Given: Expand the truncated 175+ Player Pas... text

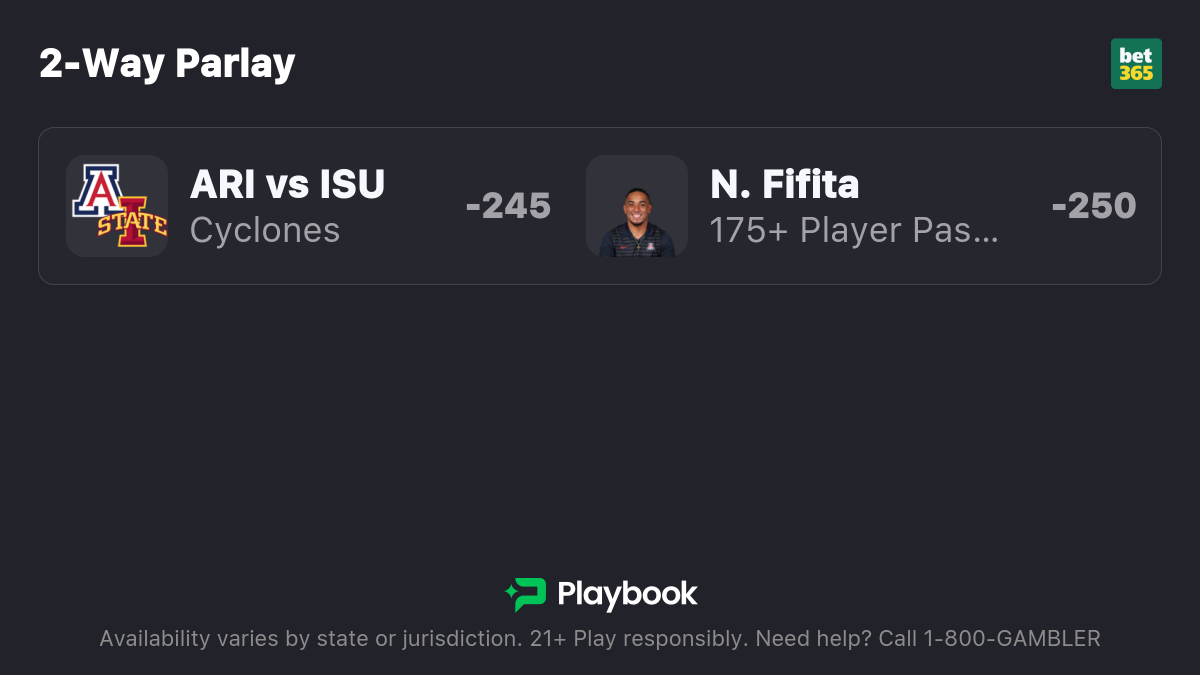Looking at the screenshot, I should point(854,230).
